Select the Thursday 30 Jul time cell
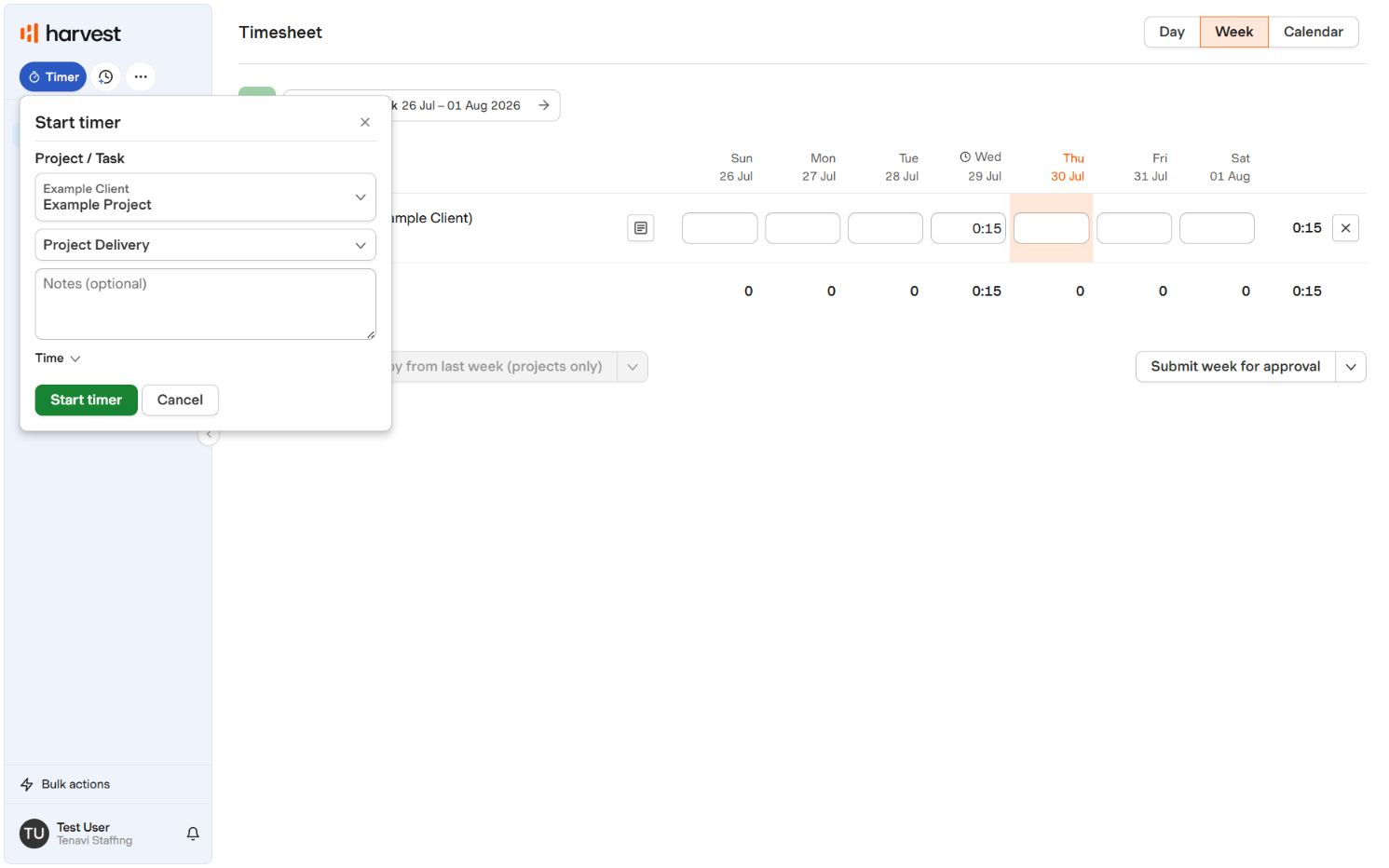Viewport: 1389px width, 868px height. [1051, 228]
